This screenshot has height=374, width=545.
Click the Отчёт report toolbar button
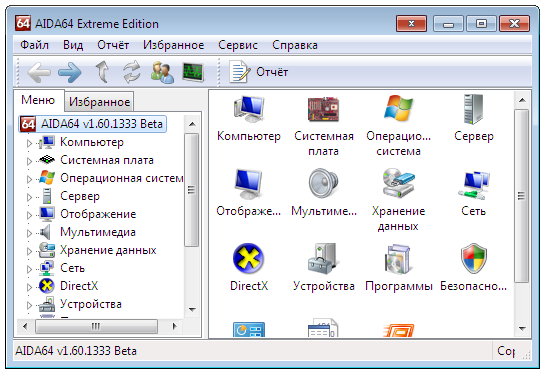tap(259, 72)
